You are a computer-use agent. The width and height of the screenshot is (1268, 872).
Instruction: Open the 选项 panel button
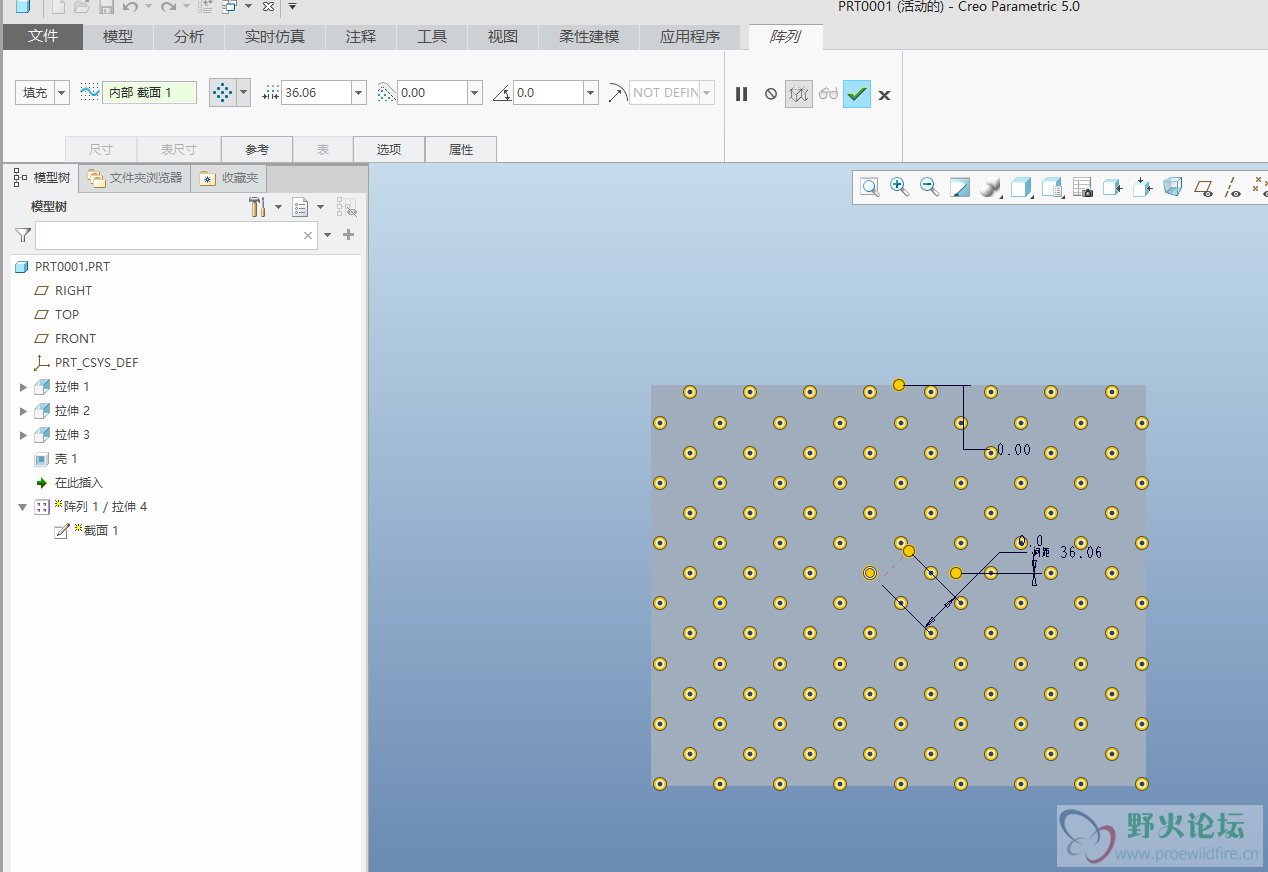(x=389, y=150)
